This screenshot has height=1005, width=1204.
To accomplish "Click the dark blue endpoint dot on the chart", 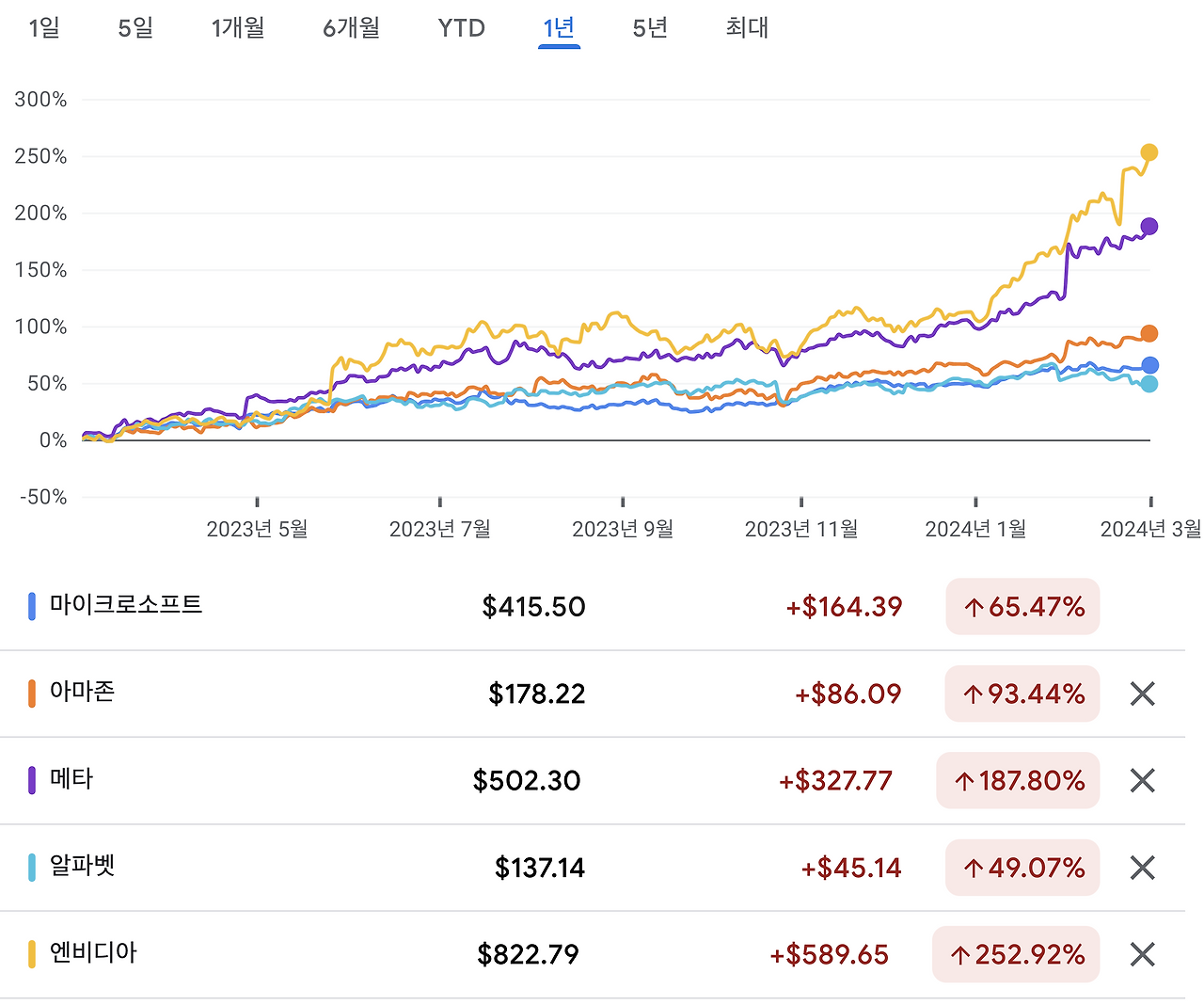I will click(x=1149, y=365).
